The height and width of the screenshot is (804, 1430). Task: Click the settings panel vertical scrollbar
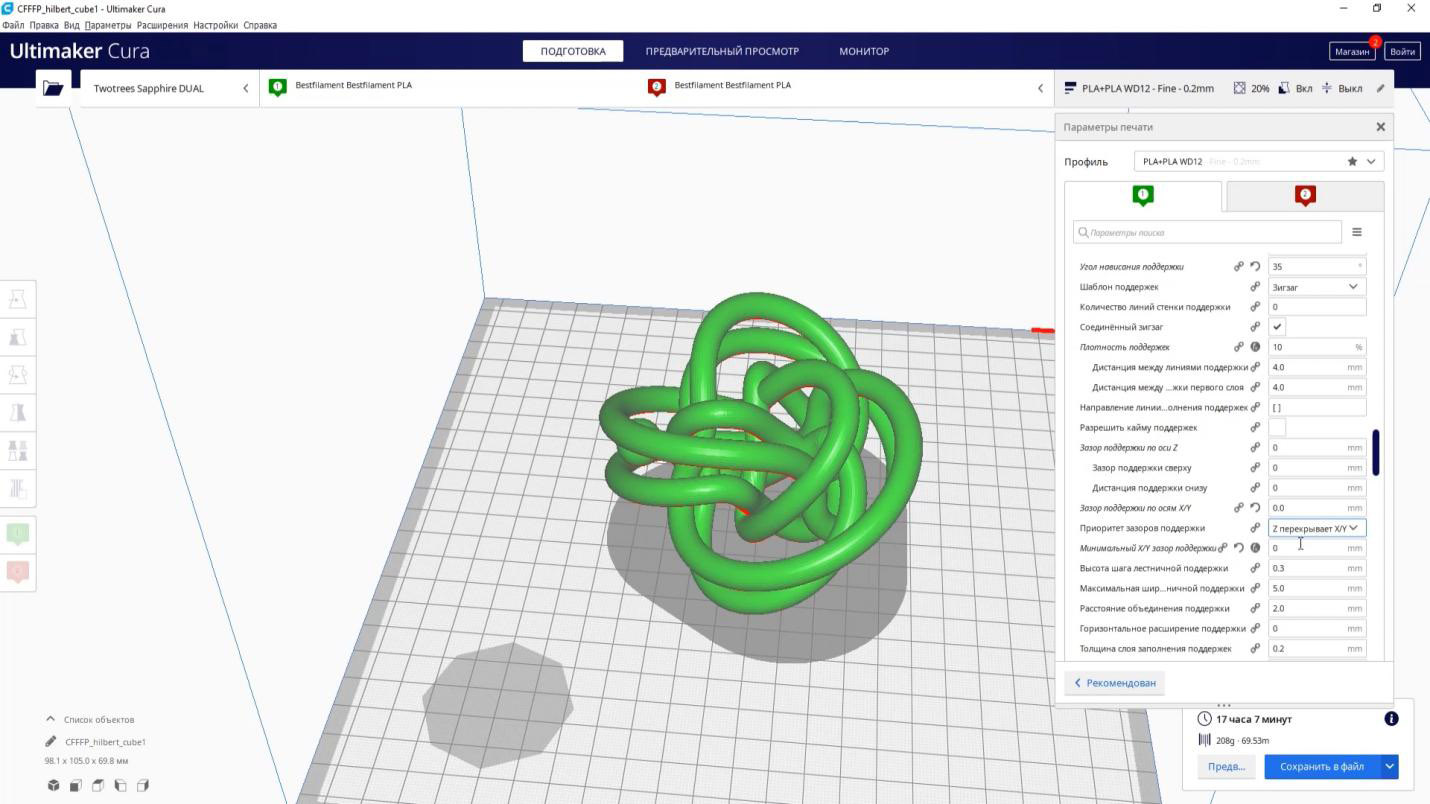pos(1376,452)
